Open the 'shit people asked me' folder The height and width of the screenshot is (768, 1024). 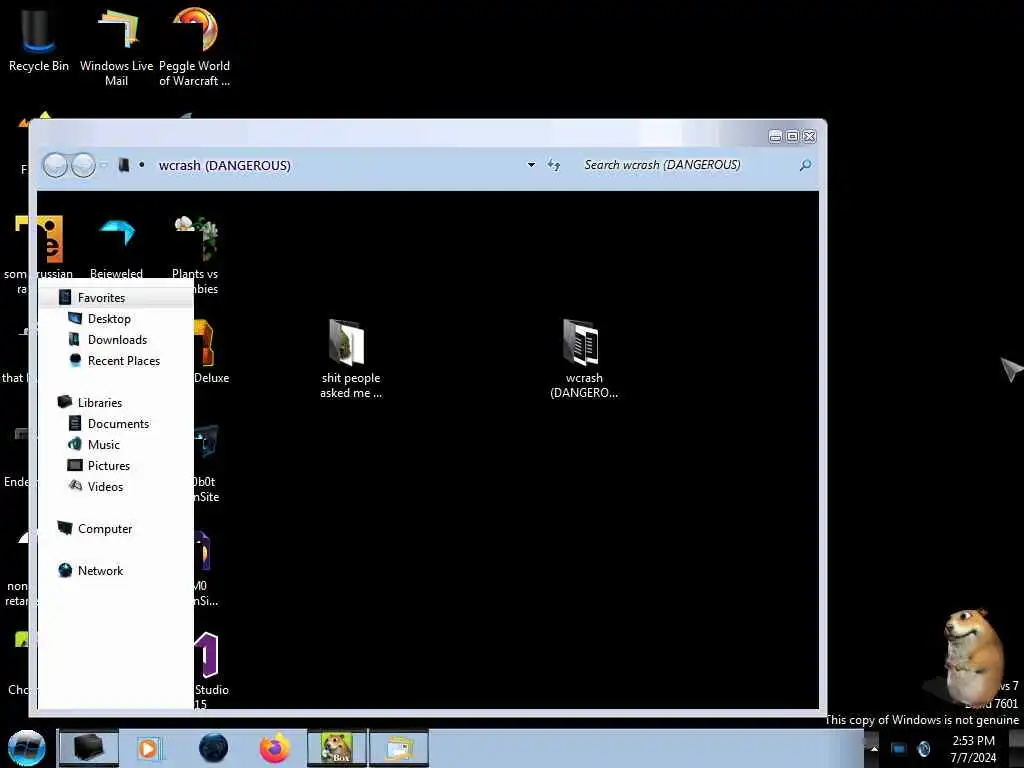click(351, 359)
